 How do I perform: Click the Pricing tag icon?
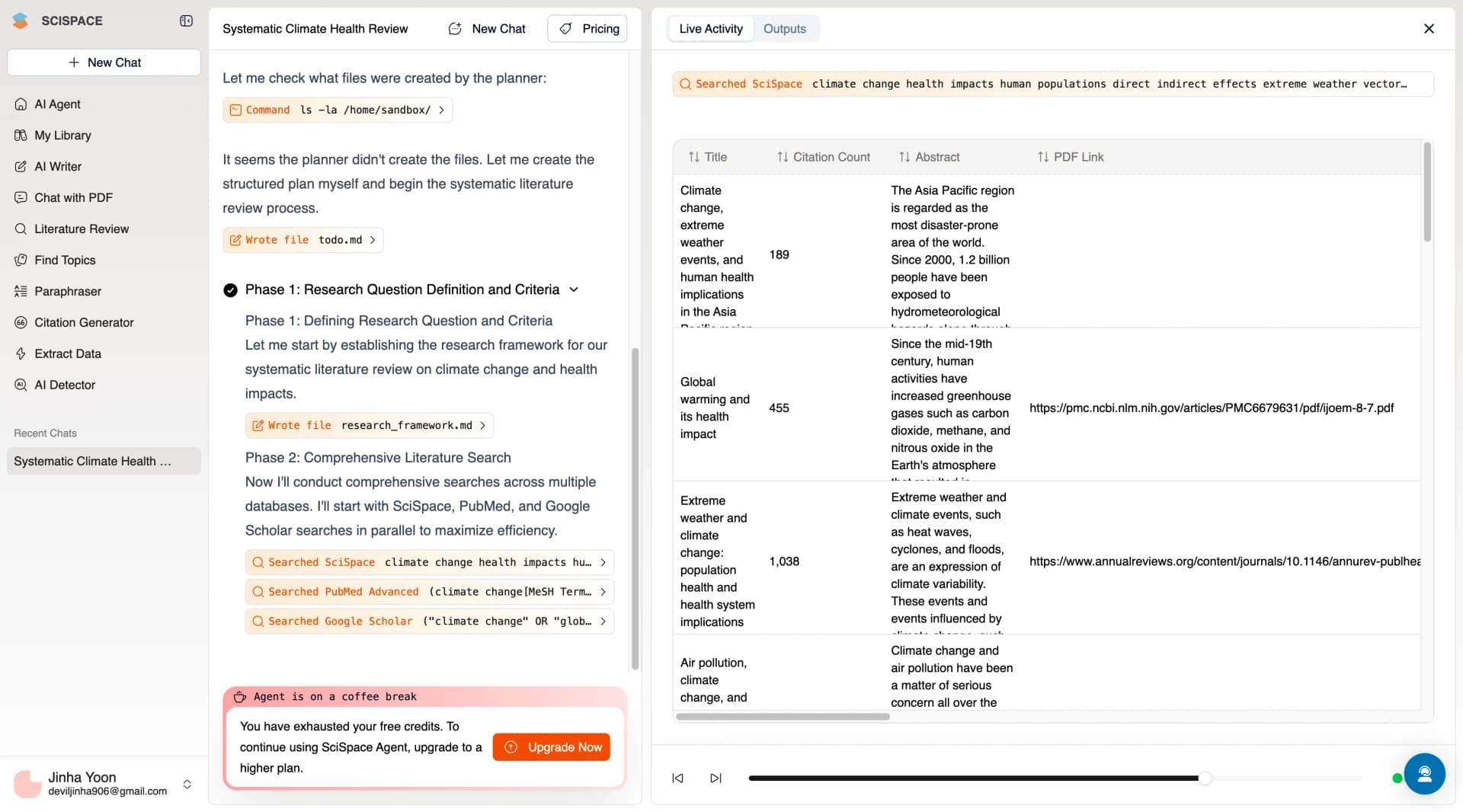click(x=565, y=29)
